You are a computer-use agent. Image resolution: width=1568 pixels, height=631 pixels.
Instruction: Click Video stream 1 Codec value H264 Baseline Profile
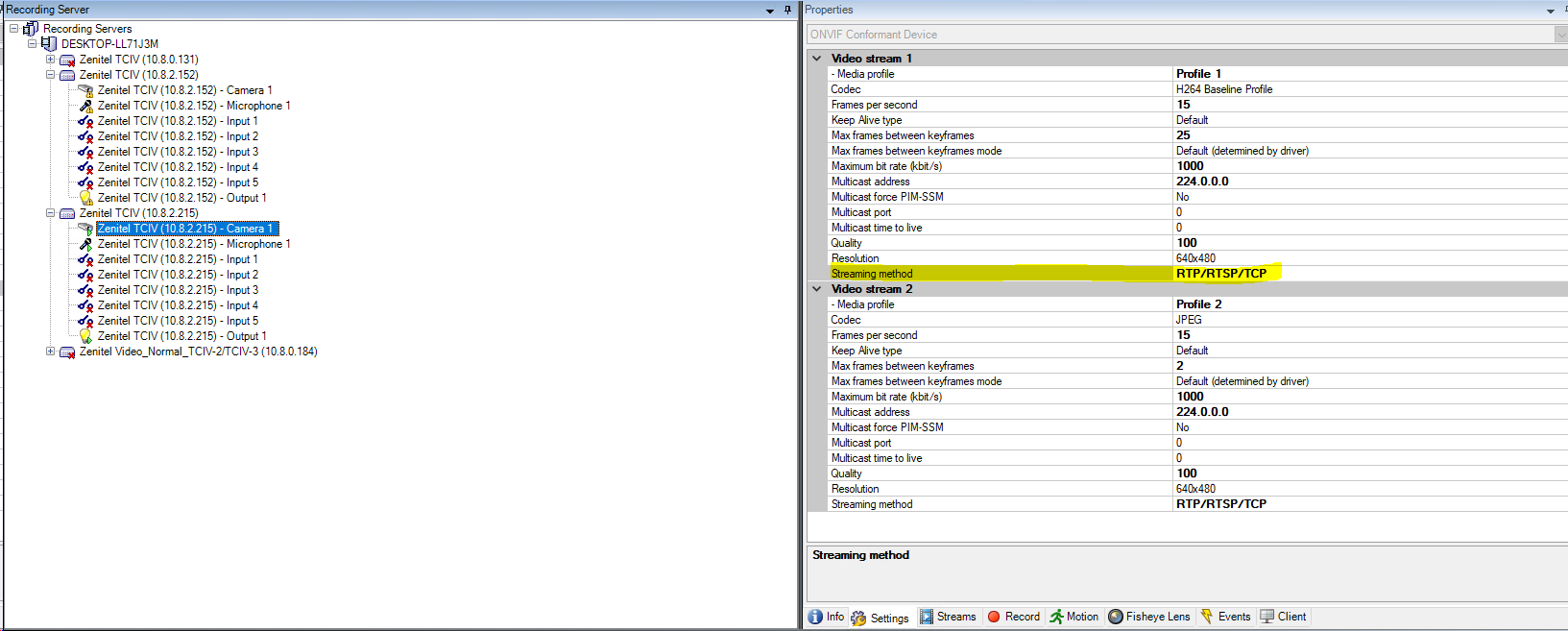click(x=1224, y=89)
